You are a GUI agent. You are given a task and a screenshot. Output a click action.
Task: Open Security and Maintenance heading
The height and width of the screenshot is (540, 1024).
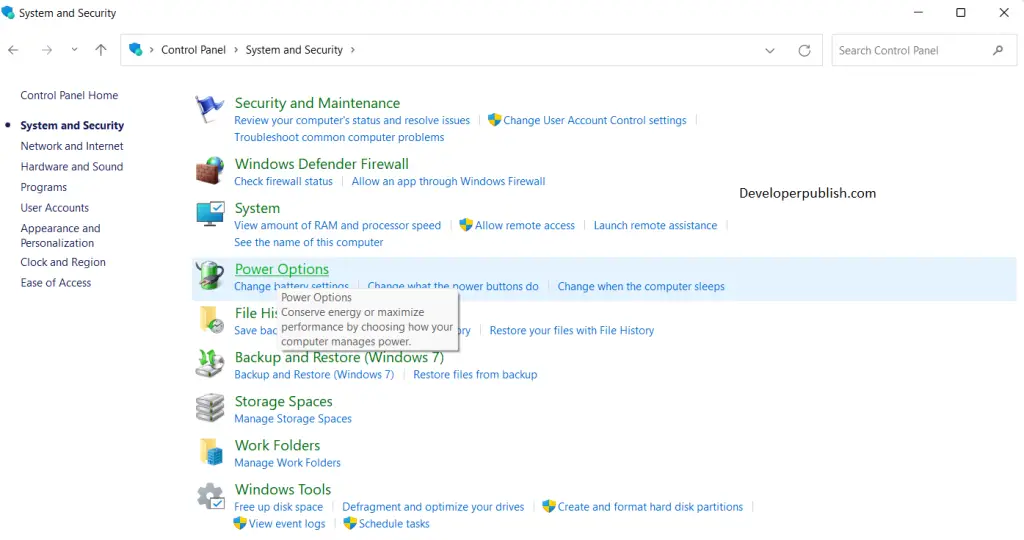point(317,103)
